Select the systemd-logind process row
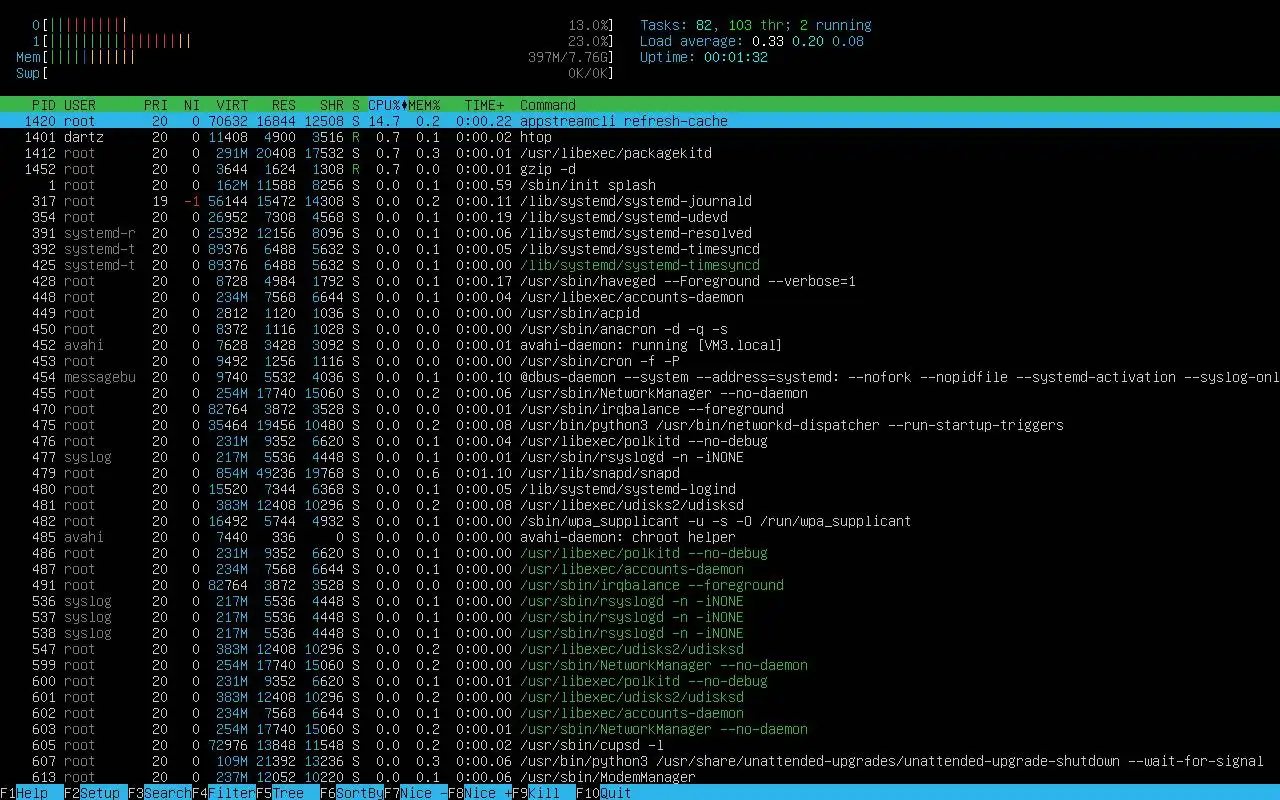 tap(640, 489)
